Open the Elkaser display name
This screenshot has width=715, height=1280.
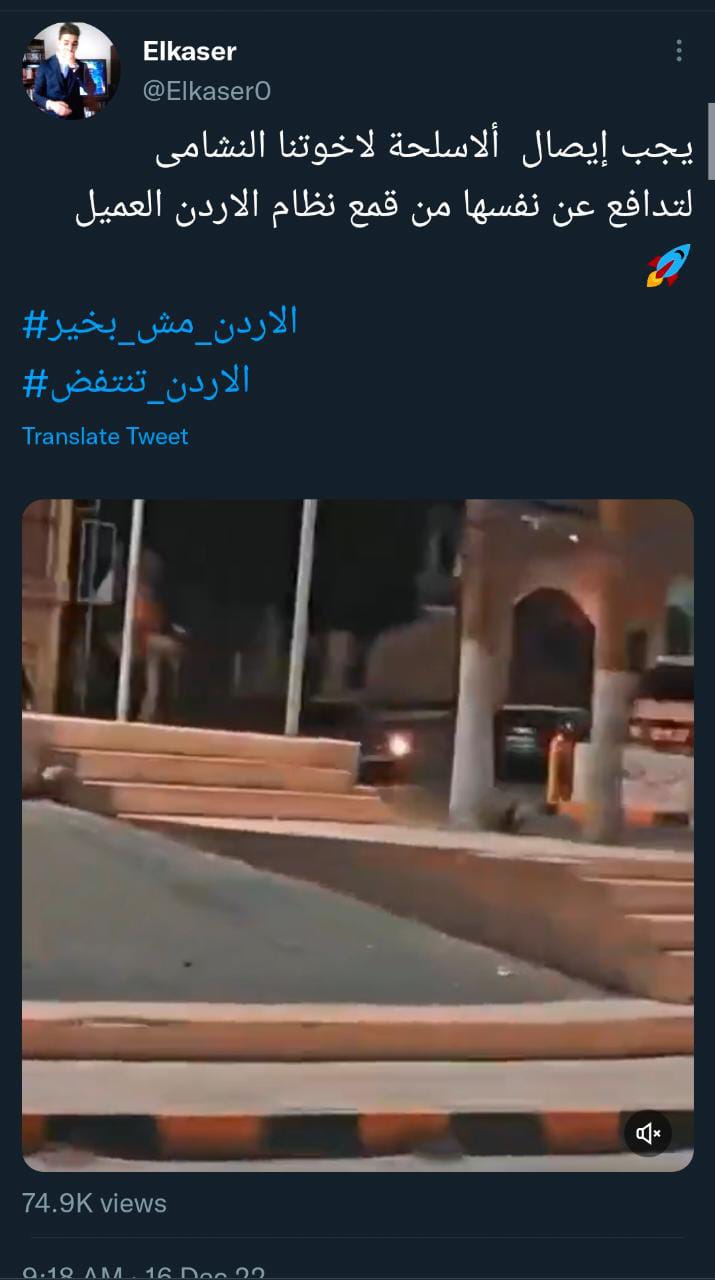(190, 51)
